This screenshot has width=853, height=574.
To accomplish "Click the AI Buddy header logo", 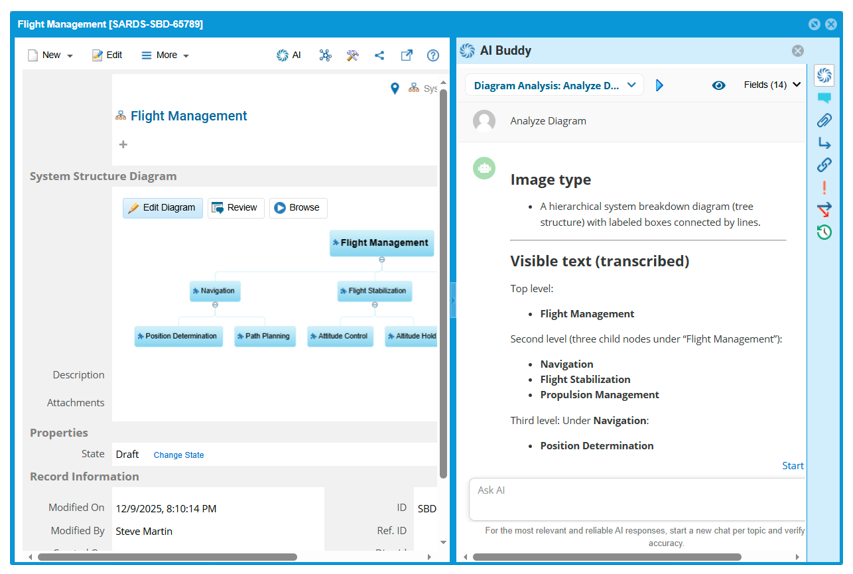I will (x=467, y=51).
